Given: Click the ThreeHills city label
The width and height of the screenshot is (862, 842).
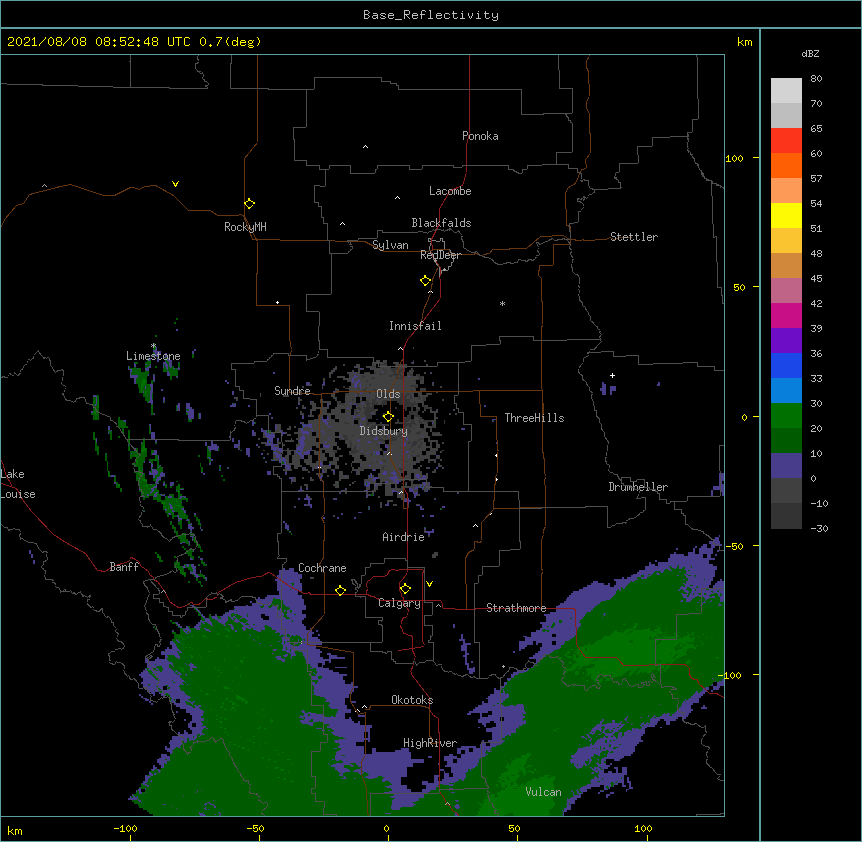Looking at the screenshot, I should point(534,418).
